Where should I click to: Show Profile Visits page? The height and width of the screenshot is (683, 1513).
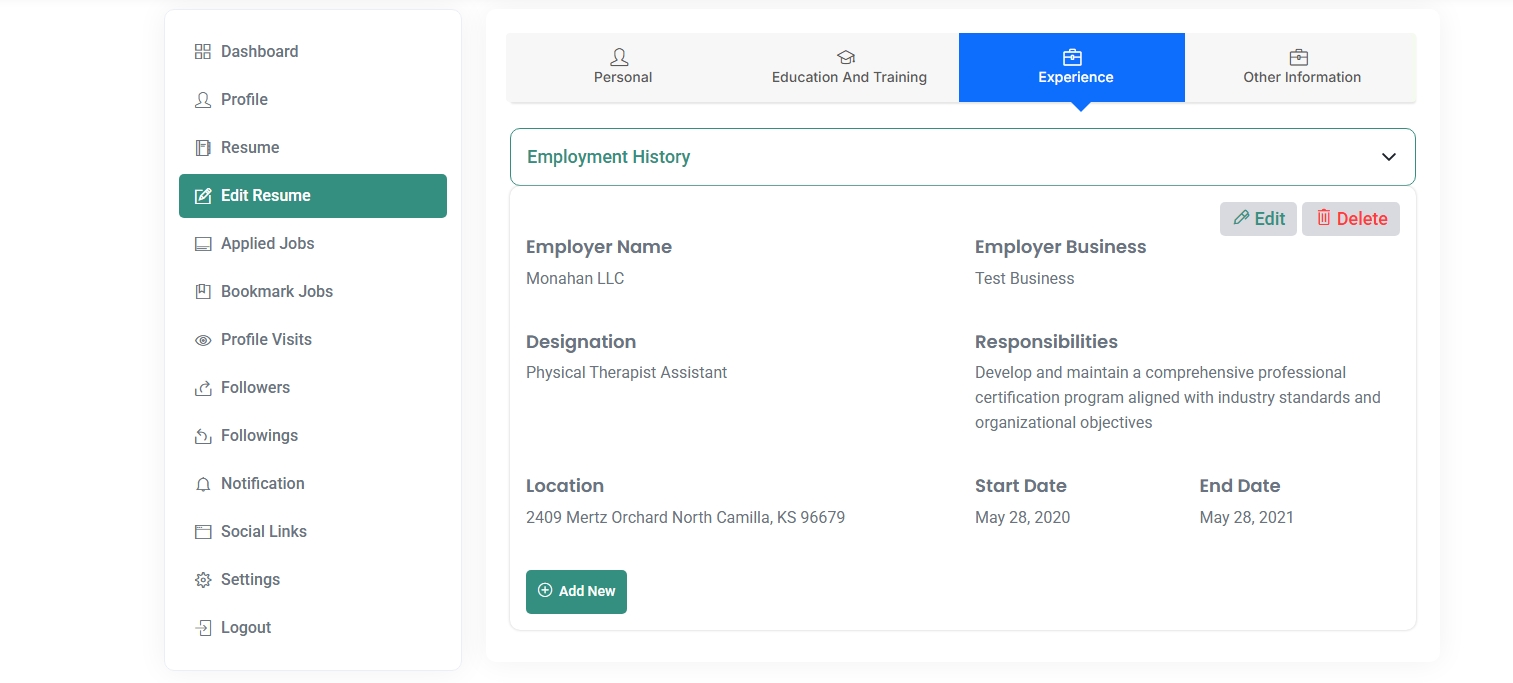point(313,339)
